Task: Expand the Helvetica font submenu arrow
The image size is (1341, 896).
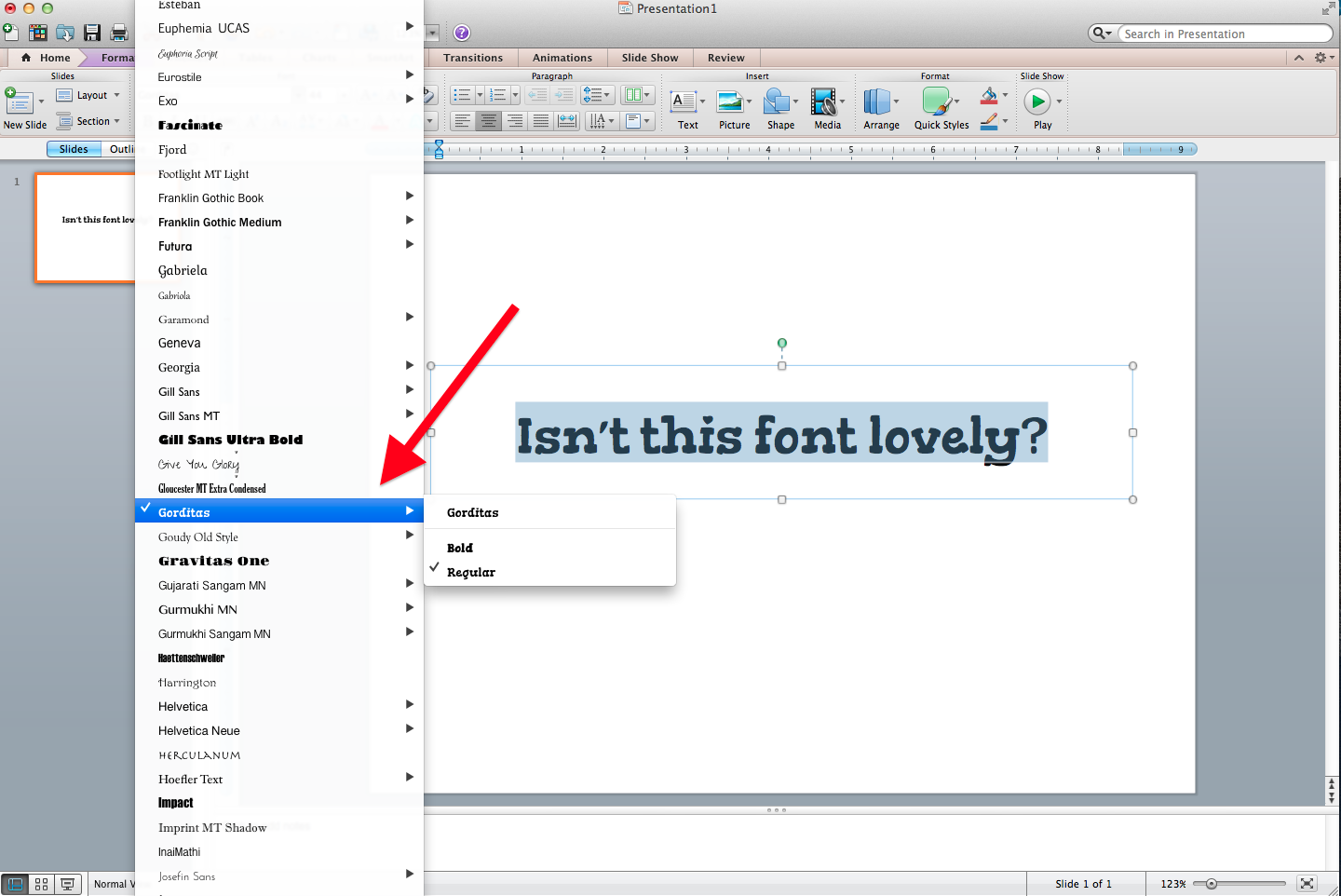Action: [x=410, y=705]
